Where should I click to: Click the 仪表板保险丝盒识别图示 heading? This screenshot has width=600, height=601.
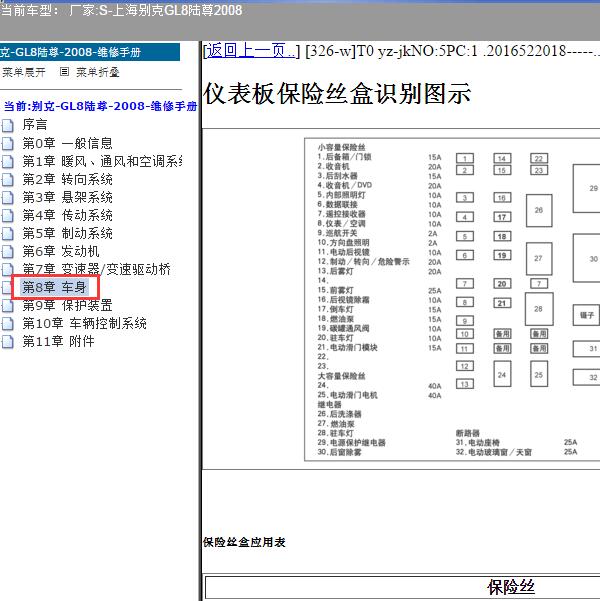pyautogui.click(x=337, y=94)
